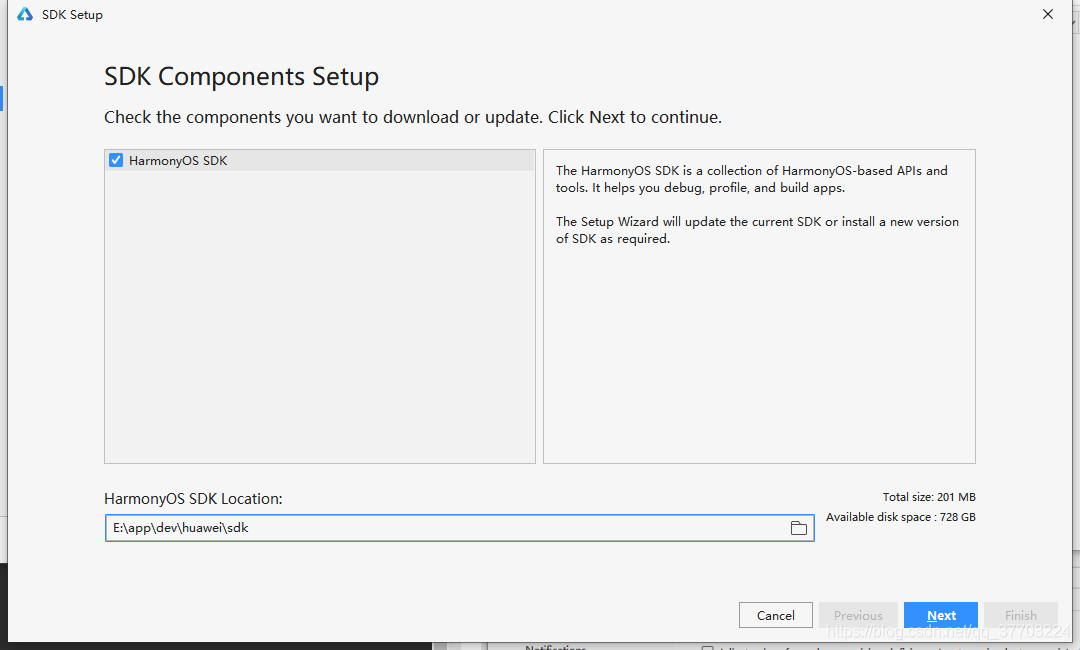This screenshot has height=650, width=1080.
Task: Cancel the SDK setup wizard
Action: 776,615
